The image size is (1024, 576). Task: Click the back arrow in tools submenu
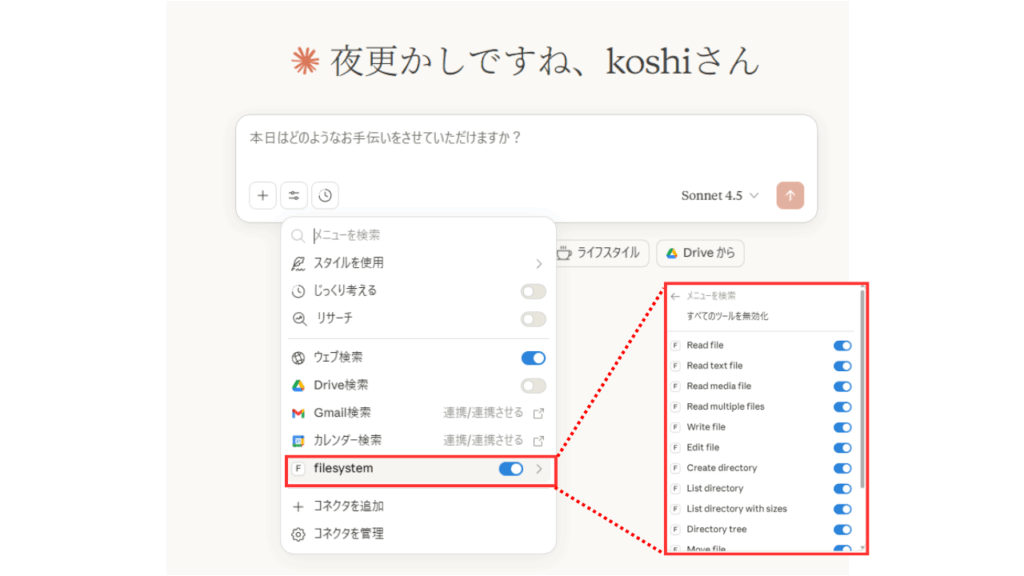pyautogui.click(x=676, y=296)
